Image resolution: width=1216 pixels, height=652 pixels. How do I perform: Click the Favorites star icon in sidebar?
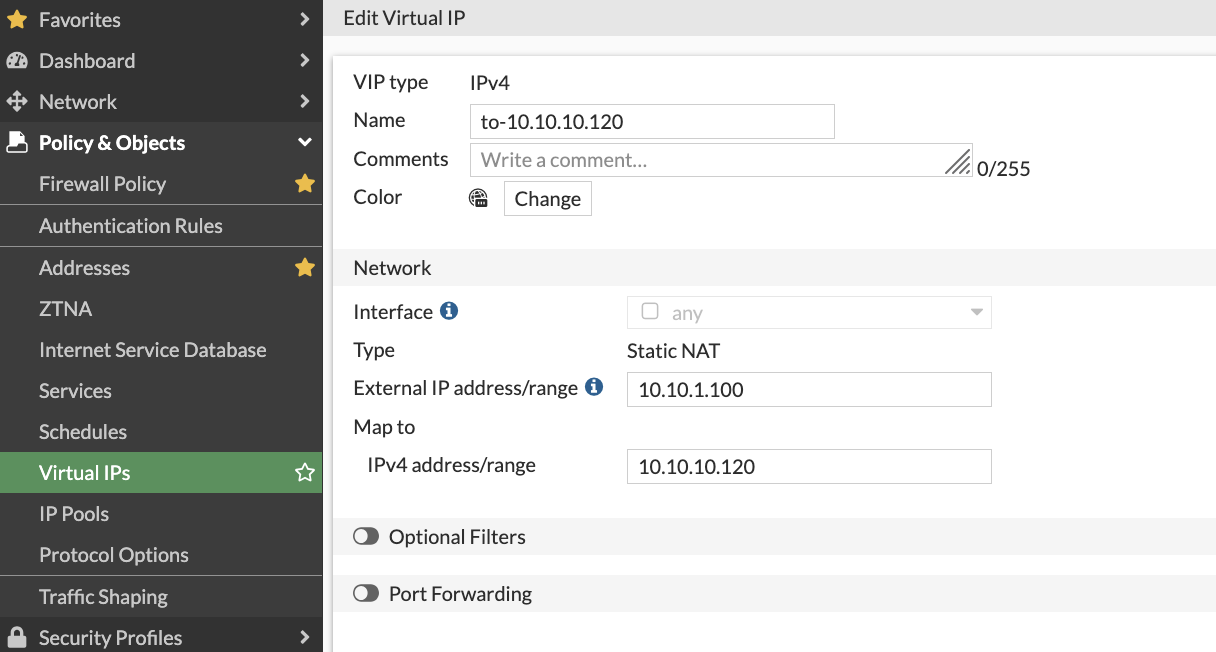tap(17, 20)
